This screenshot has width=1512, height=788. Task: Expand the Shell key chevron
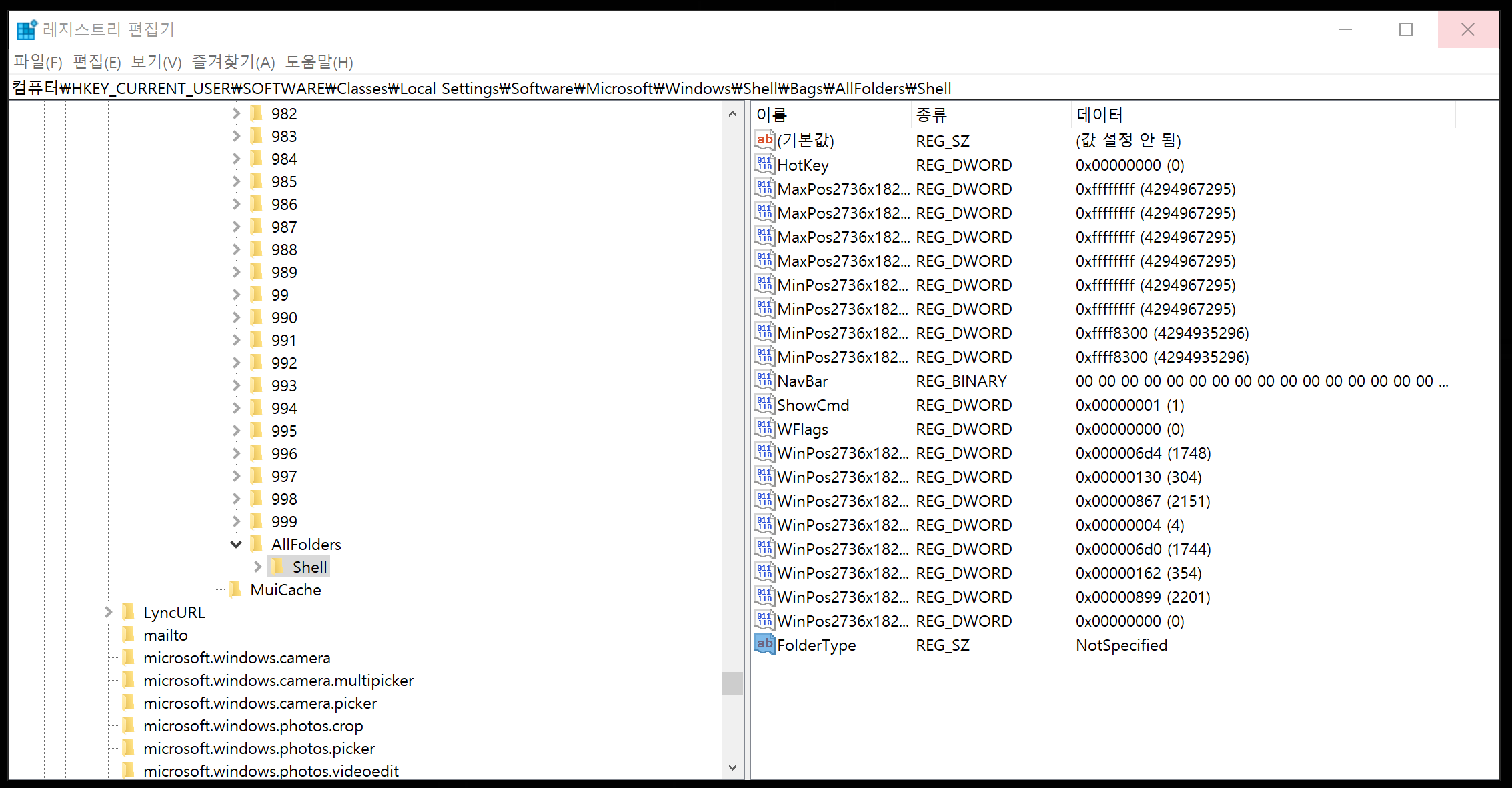pos(257,567)
